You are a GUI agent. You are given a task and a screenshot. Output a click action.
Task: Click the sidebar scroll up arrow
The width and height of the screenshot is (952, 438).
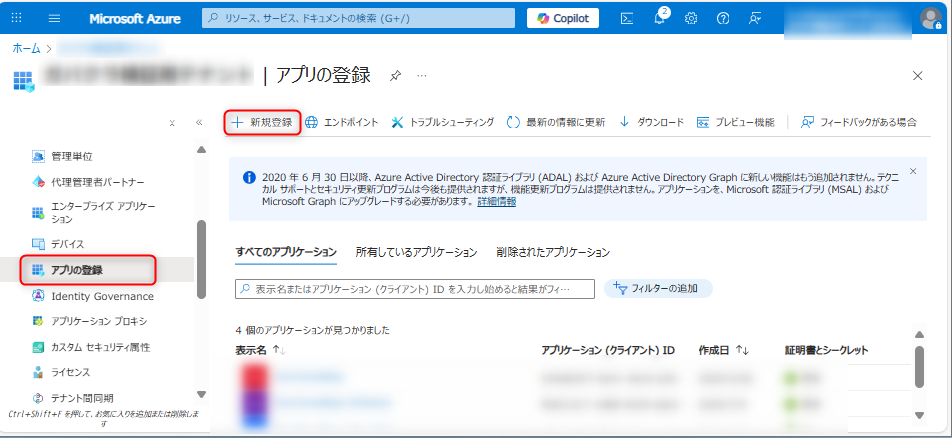click(x=202, y=150)
